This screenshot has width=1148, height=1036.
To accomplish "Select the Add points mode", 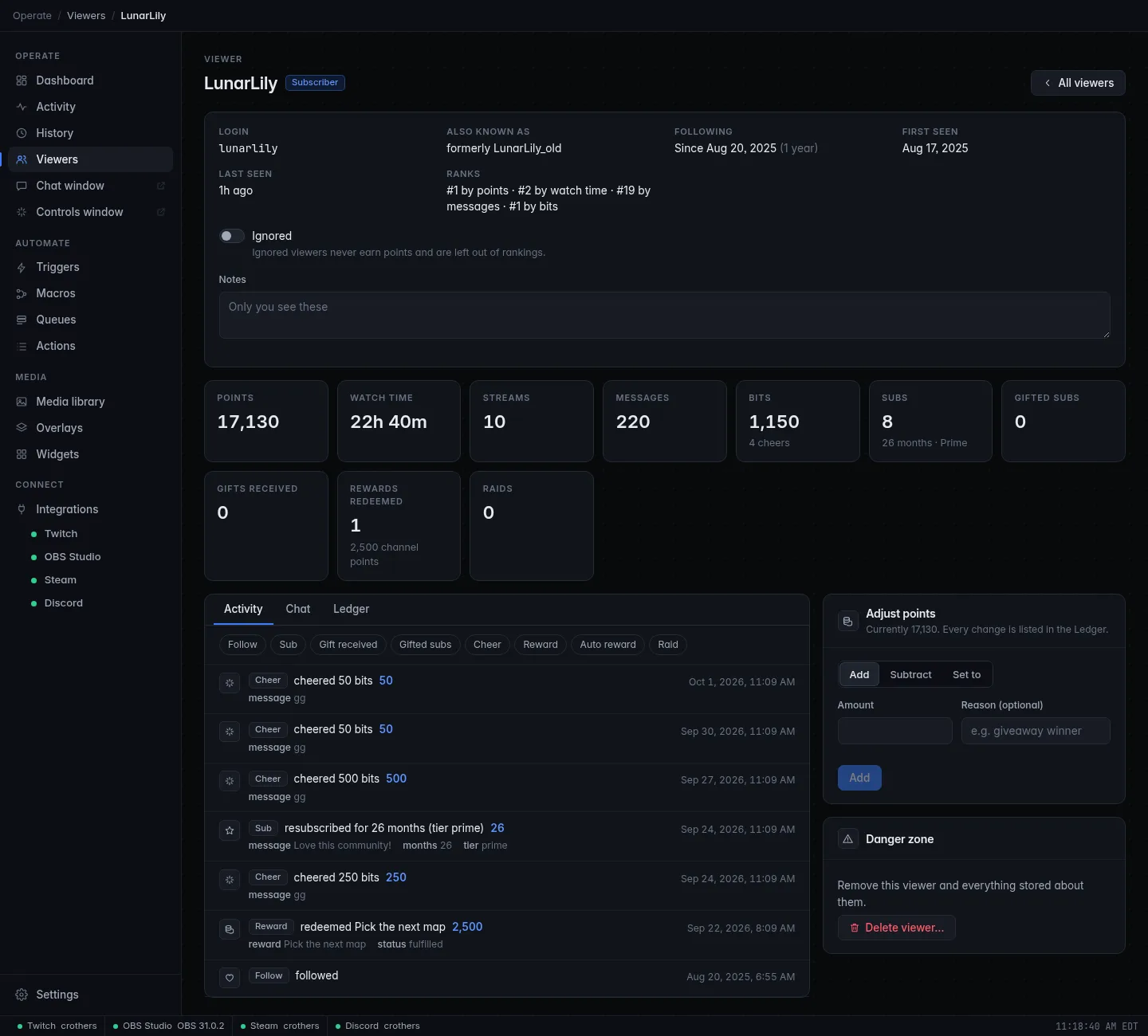I will (x=859, y=674).
